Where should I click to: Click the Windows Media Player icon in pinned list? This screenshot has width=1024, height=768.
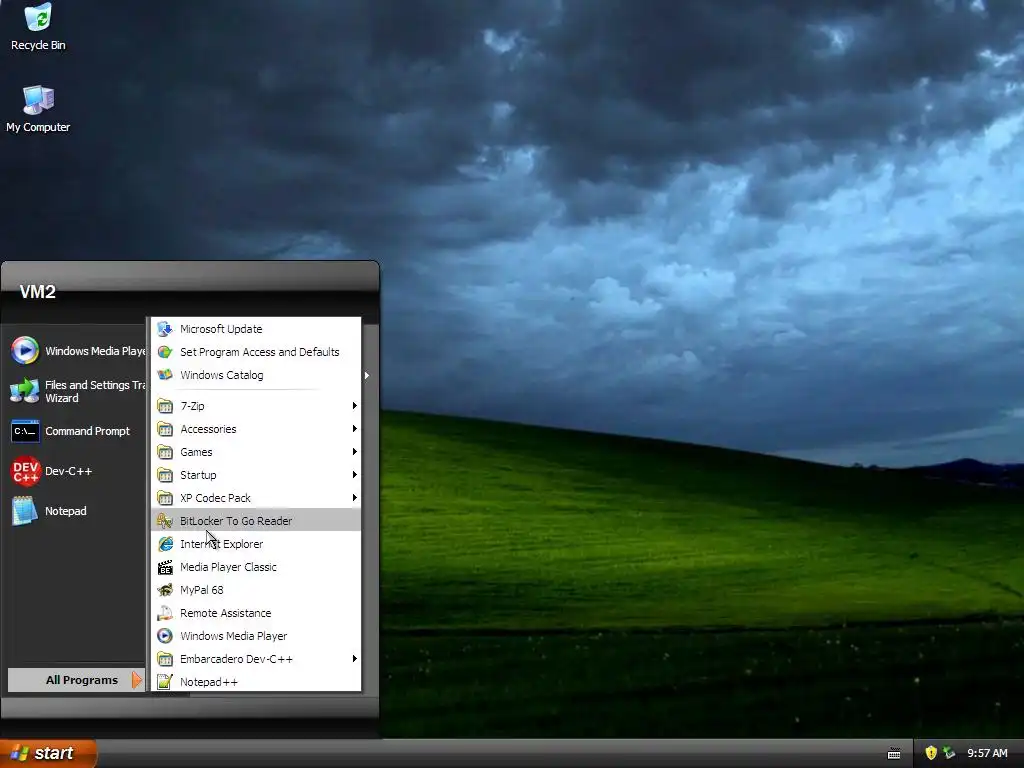pyautogui.click(x=25, y=351)
